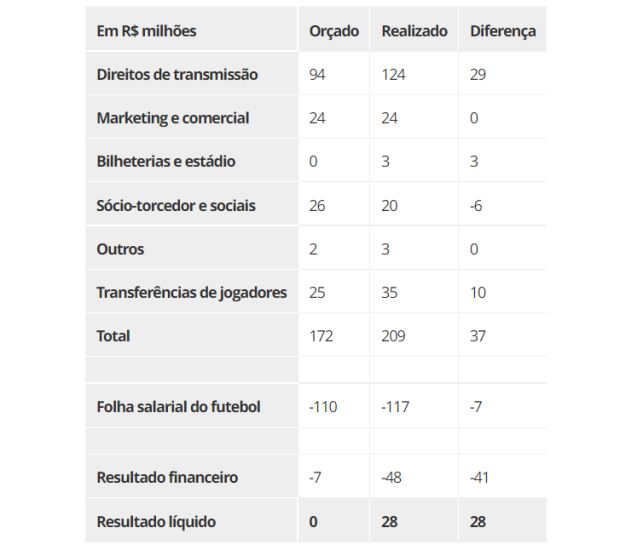
Task: Click the 'Realizado' column header
Action: 414,31
